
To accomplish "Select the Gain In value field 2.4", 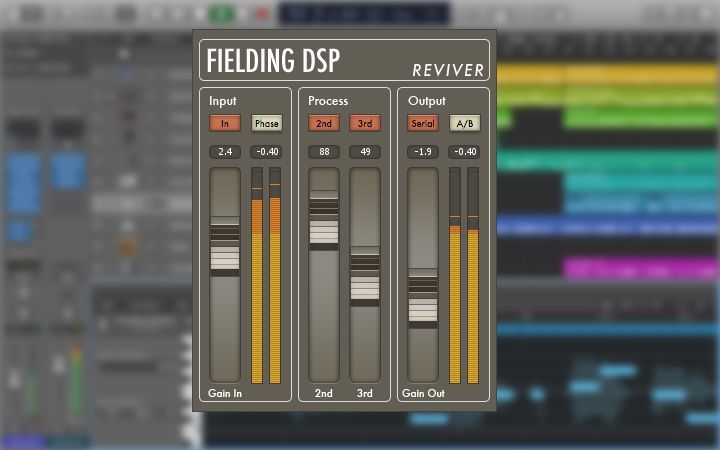I will pyautogui.click(x=225, y=152).
